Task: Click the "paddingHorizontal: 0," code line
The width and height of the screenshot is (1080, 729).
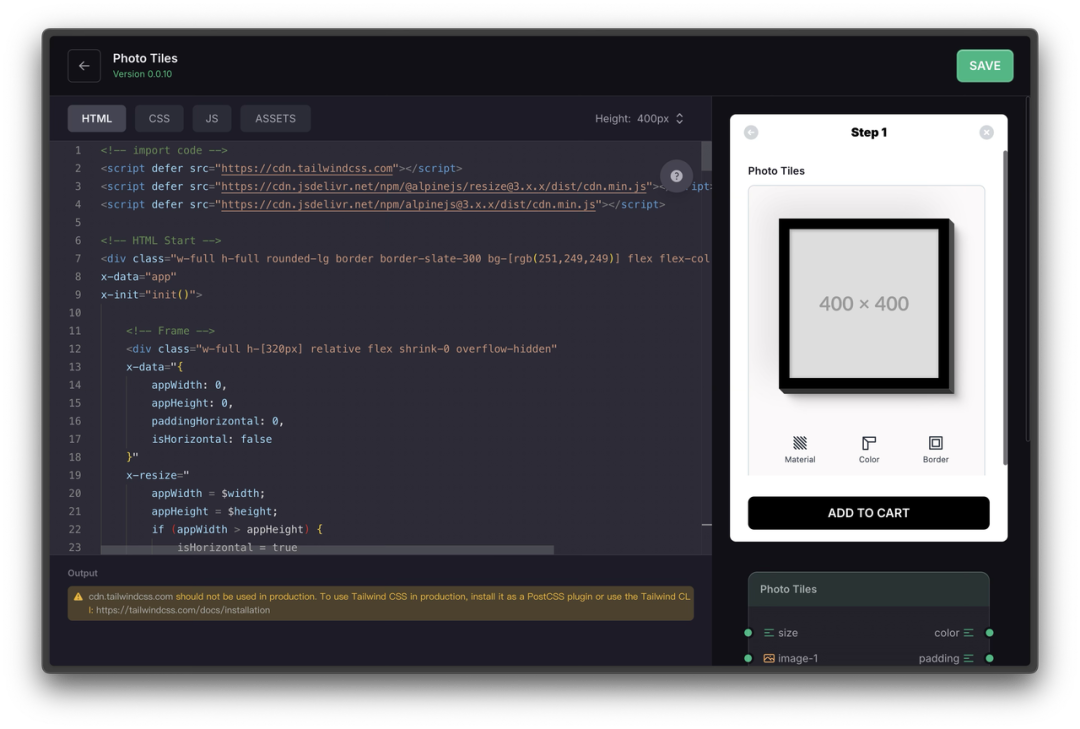Action: click(x=218, y=421)
